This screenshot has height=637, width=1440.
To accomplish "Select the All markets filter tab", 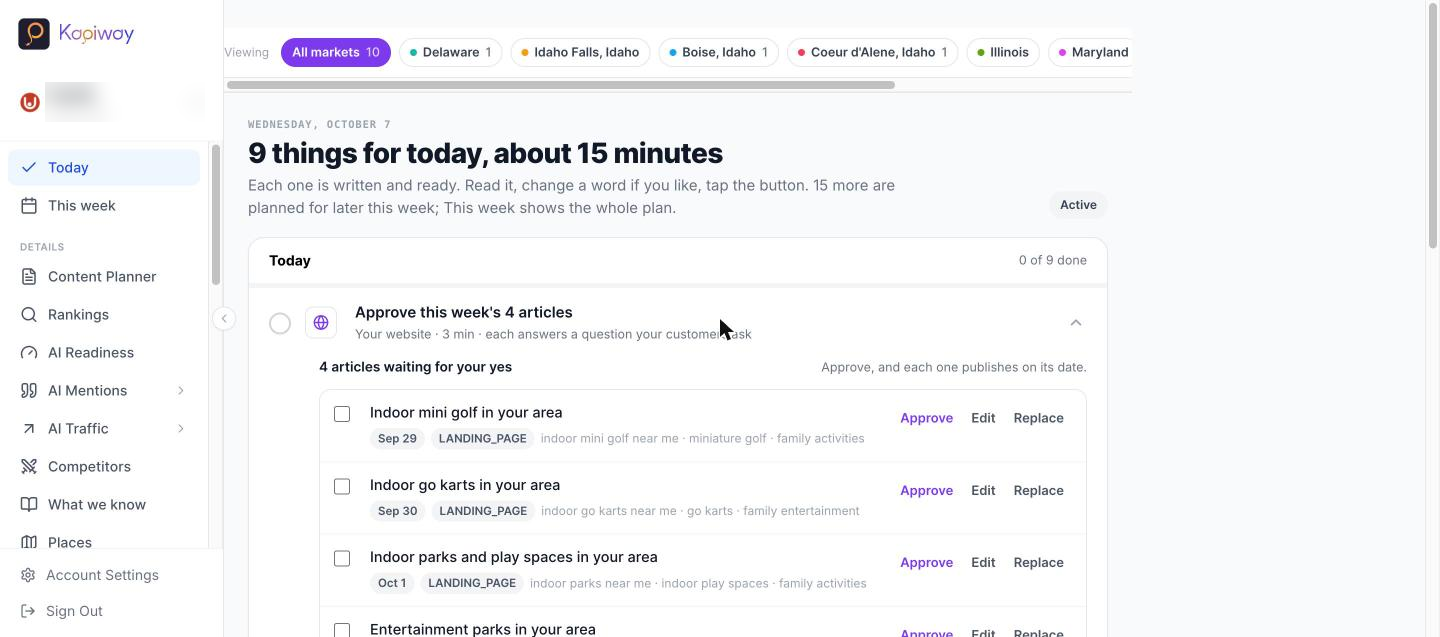I will [336, 52].
